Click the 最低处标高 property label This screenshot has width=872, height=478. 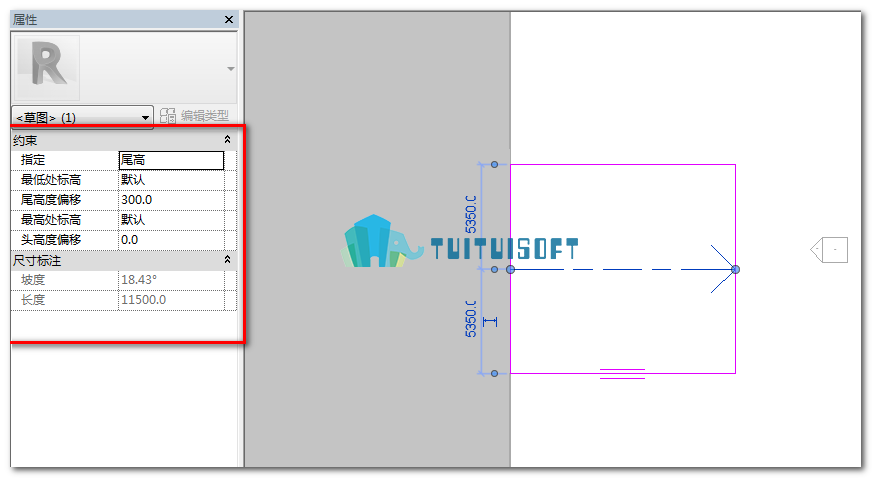(51, 180)
